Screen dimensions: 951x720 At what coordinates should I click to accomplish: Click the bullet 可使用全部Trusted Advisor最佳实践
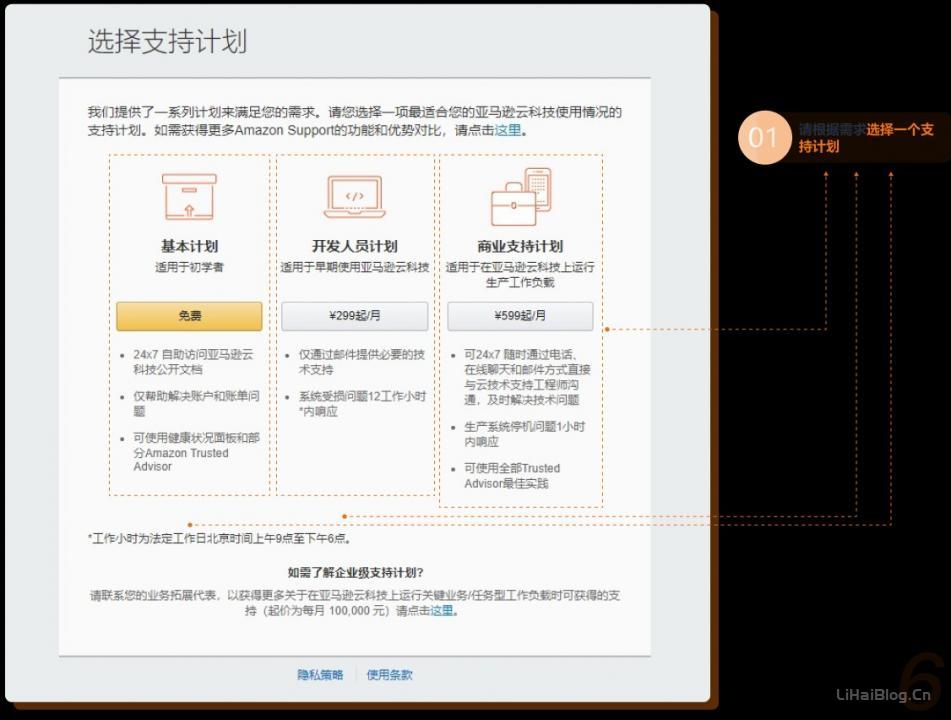tap(512, 476)
